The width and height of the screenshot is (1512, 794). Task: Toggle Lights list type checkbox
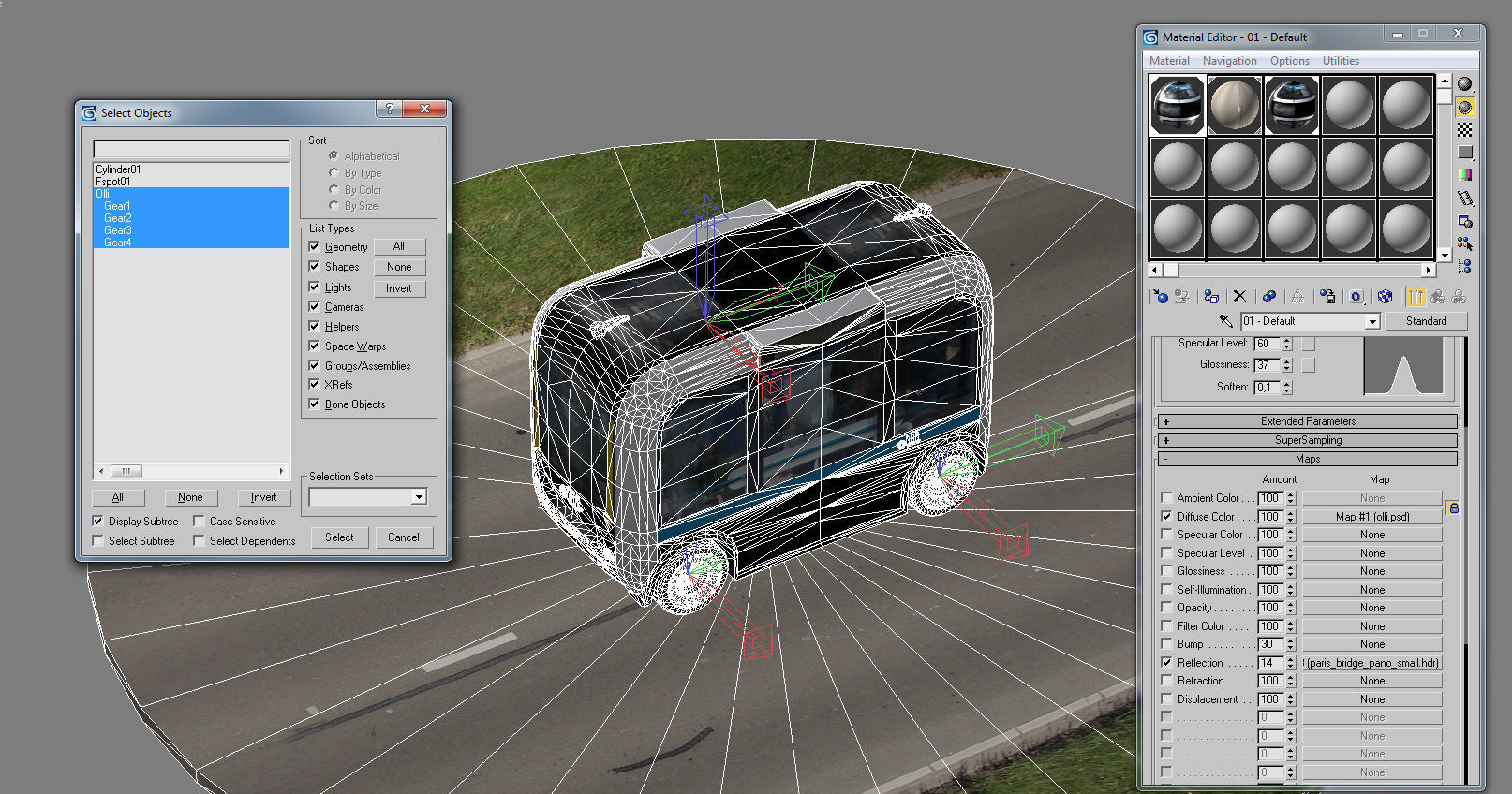(315, 287)
